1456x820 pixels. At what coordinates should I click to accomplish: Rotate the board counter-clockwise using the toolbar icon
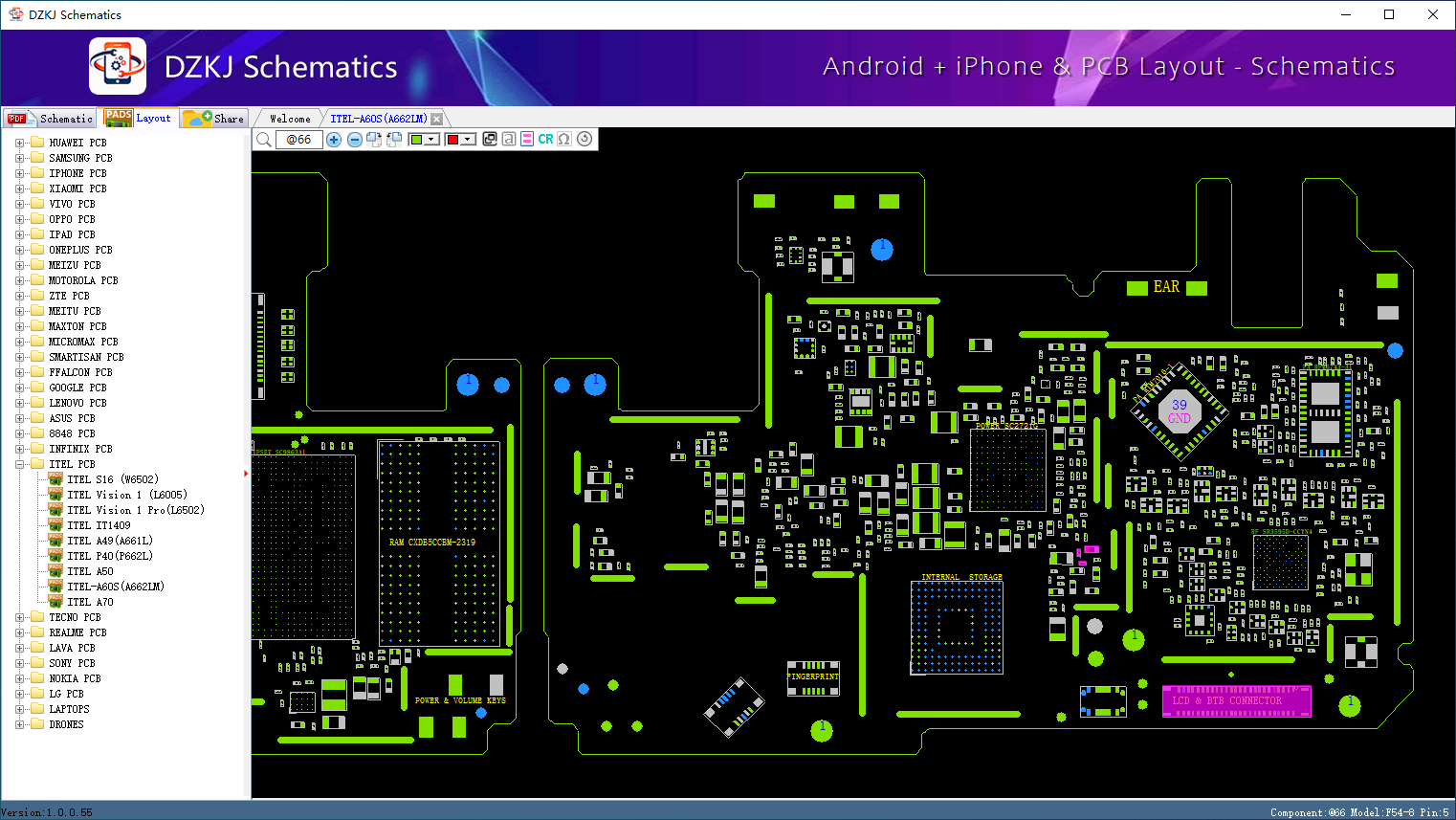tap(393, 140)
